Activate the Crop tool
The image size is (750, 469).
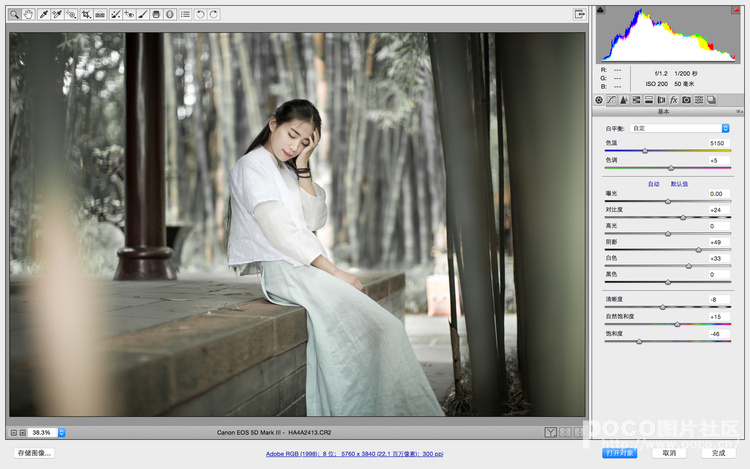(x=86, y=14)
